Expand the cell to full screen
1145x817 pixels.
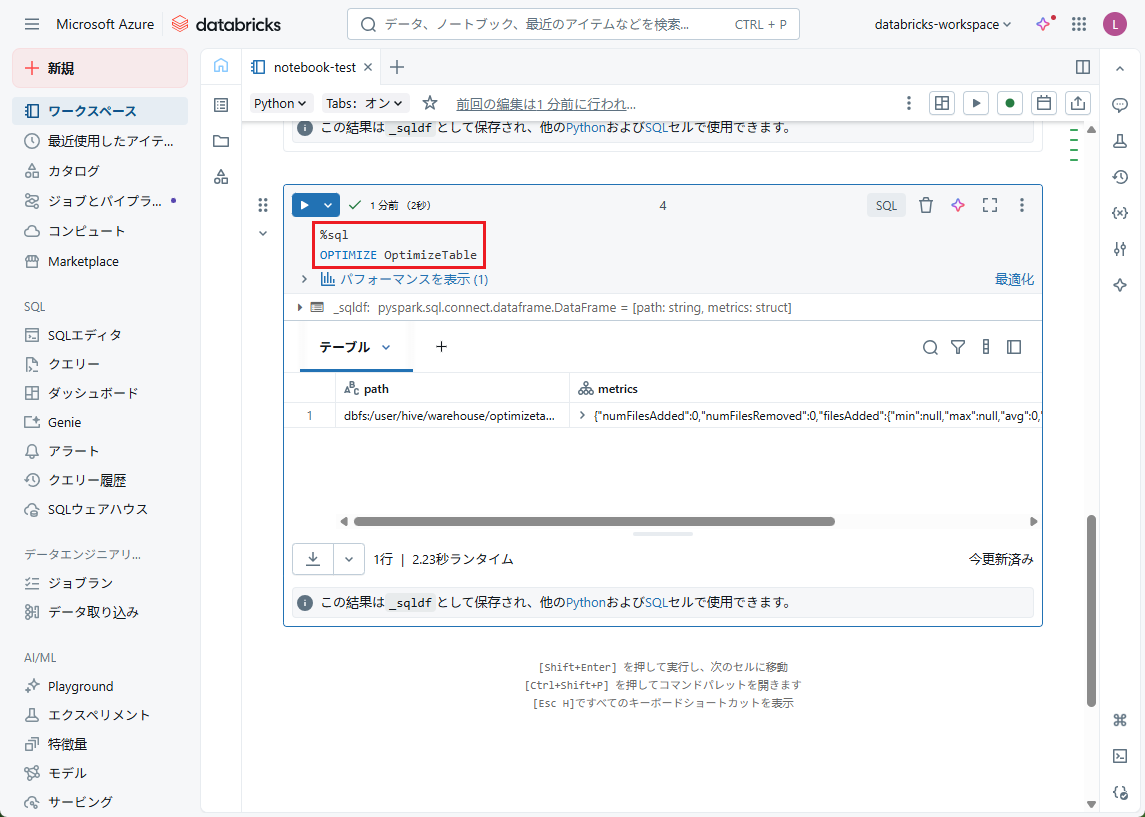[x=990, y=205]
